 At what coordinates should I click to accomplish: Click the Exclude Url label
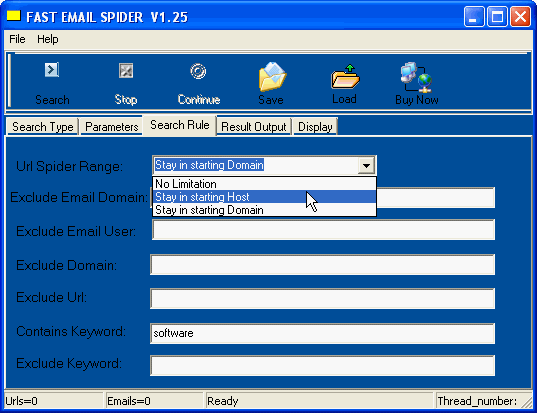pos(51,297)
